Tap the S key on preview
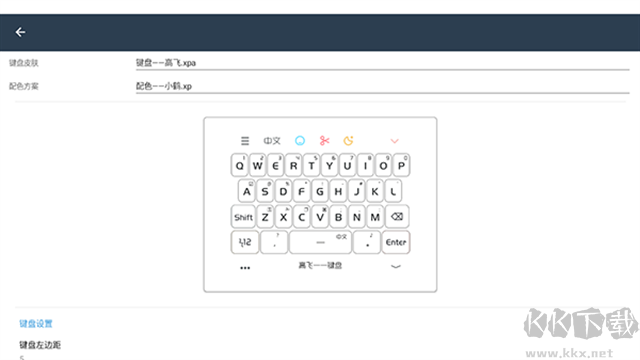 [265, 191]
